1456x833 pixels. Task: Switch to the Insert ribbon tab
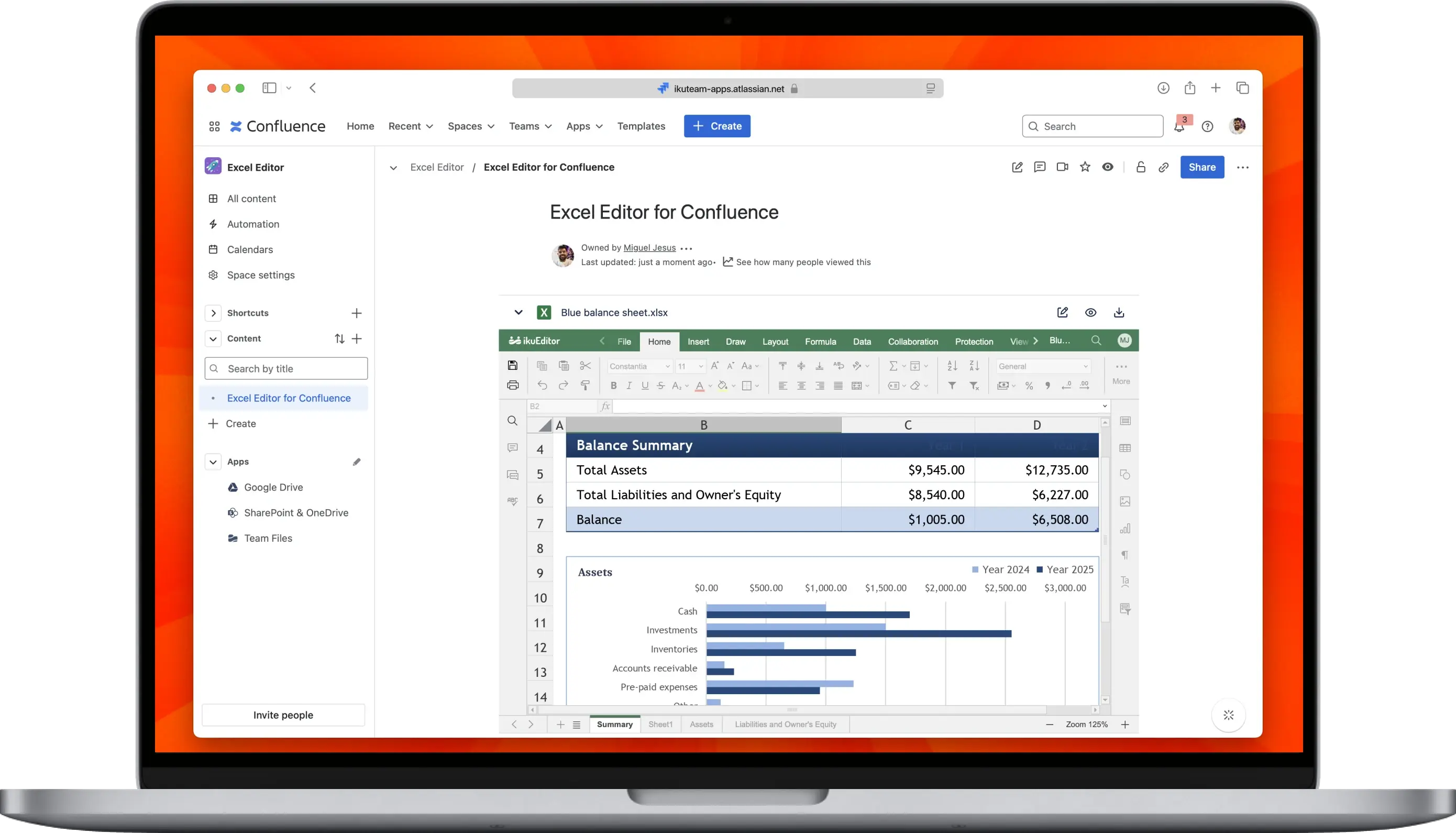point(698,342)
